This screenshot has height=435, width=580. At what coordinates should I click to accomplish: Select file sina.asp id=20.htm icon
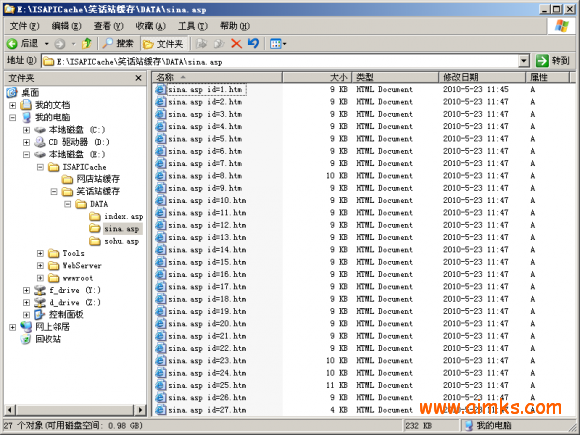coord(161,324)
